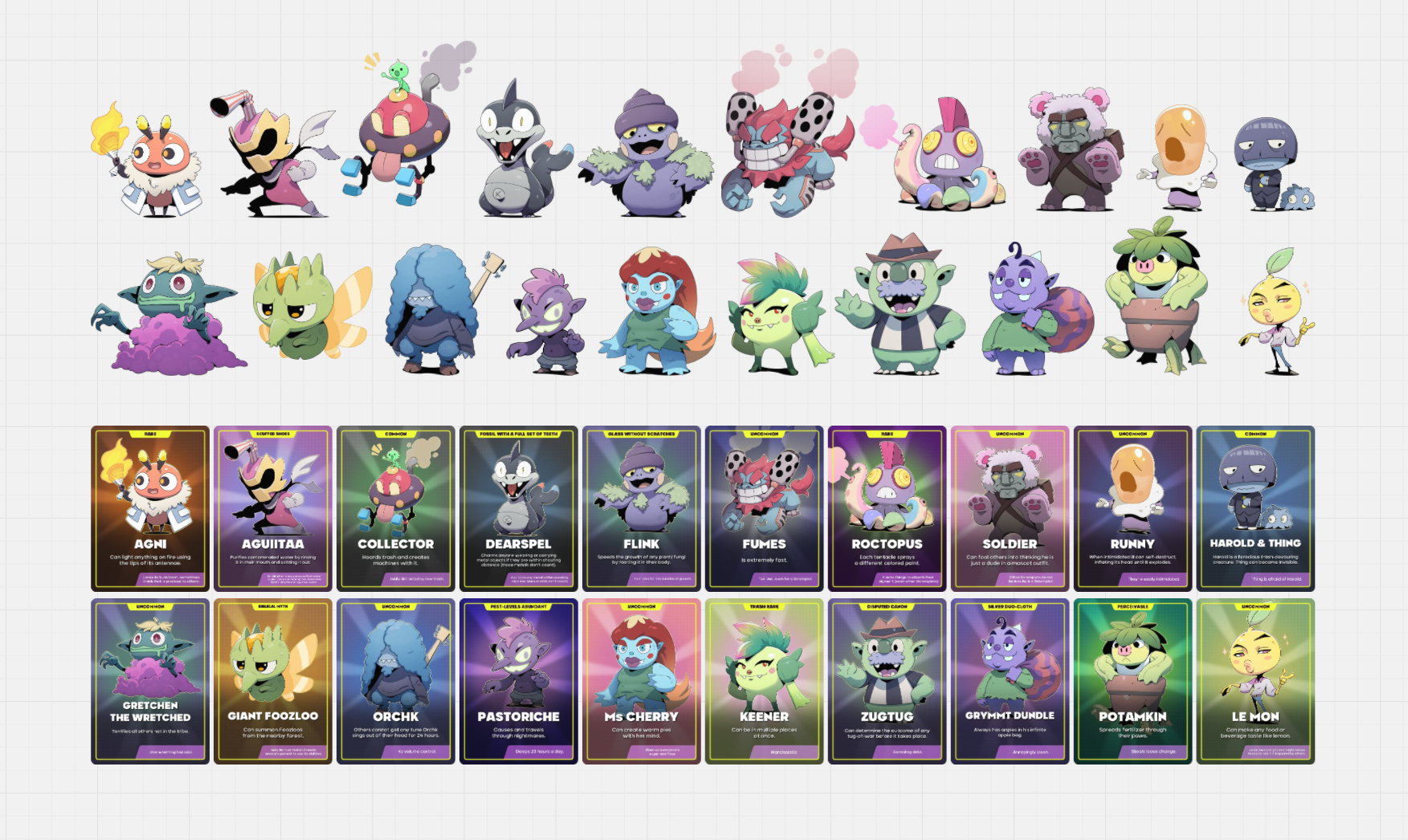
Task: Select the standalone lemon character illustration
Action: [x=1277, y=312]
